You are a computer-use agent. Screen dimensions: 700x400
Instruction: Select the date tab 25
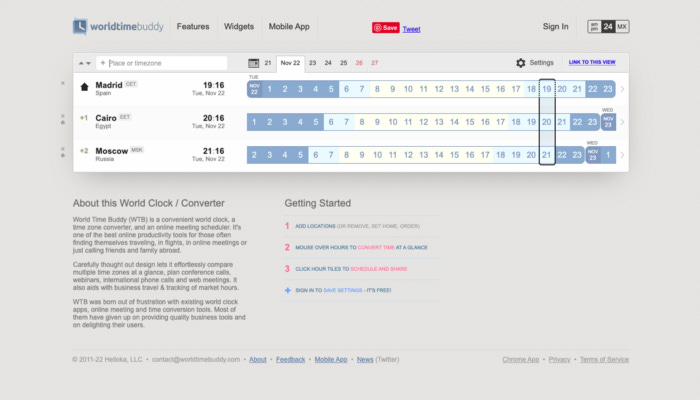pos(343,63)
